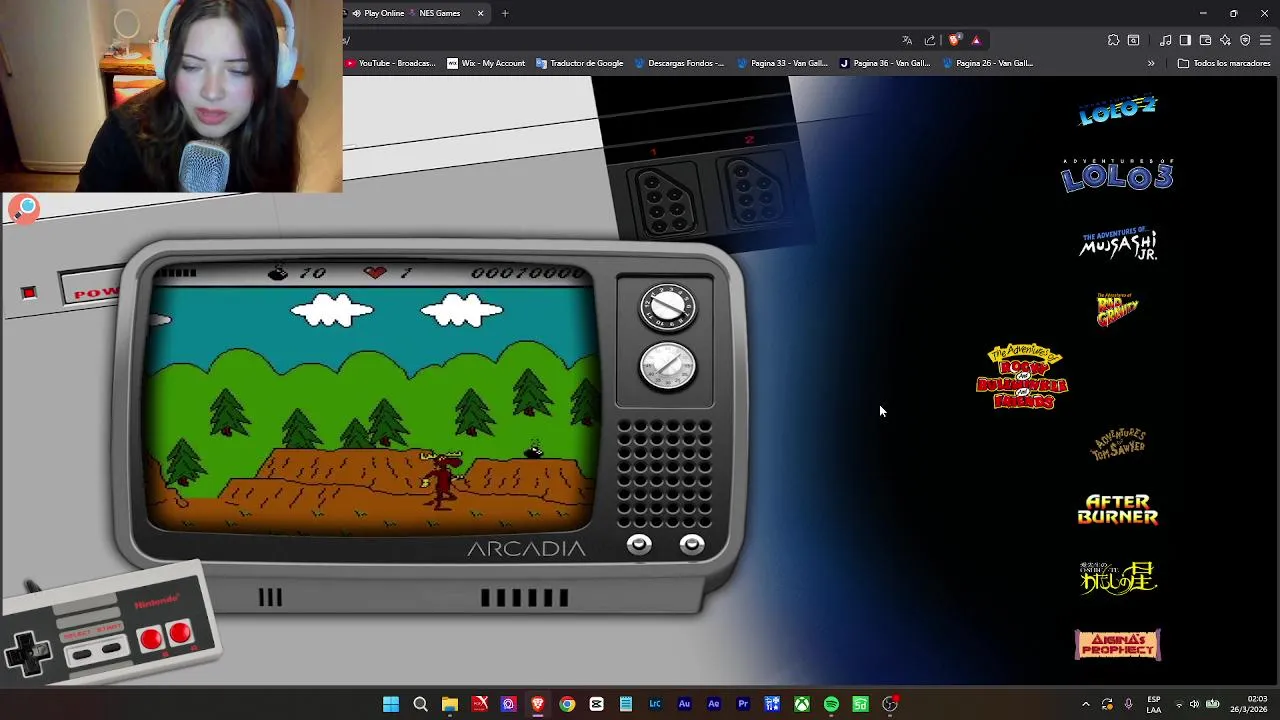
Task: Click the left small knob under TV speaker
Action: (x=639, y=544)
